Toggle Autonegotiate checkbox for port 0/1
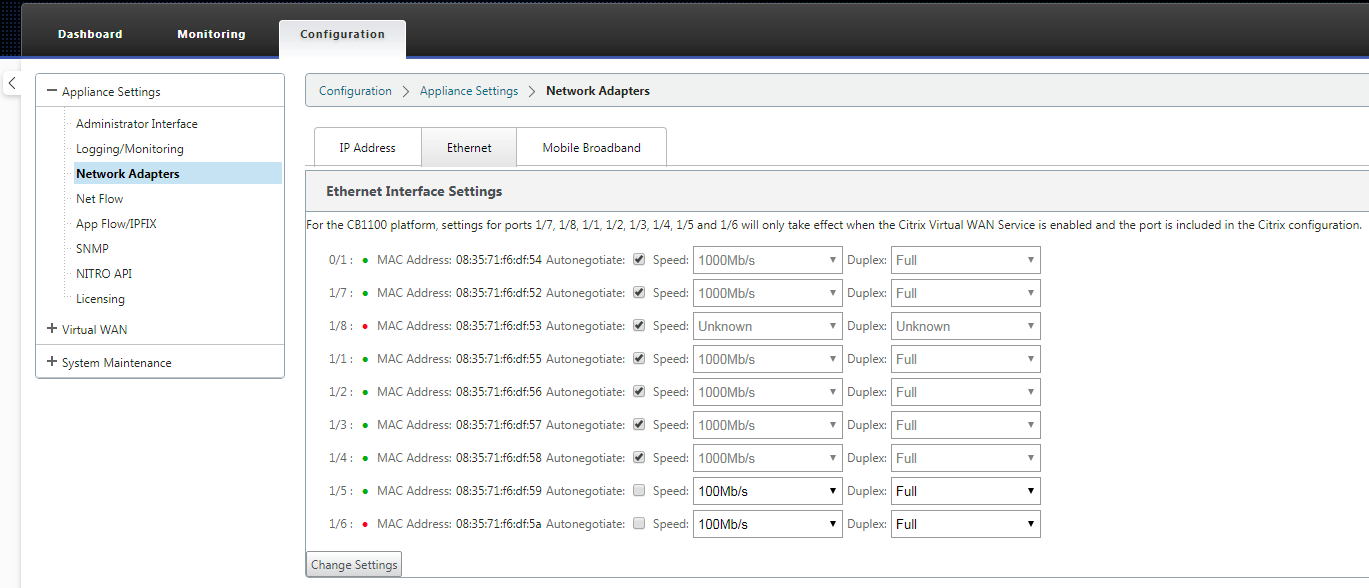 coord(639,260)
